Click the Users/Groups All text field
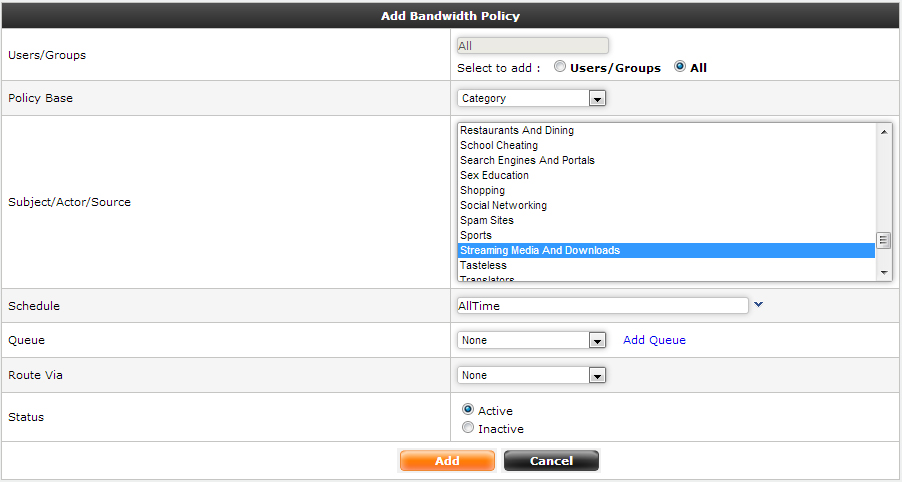This screenshot has width=902, height=482. (x=533, y=46)
